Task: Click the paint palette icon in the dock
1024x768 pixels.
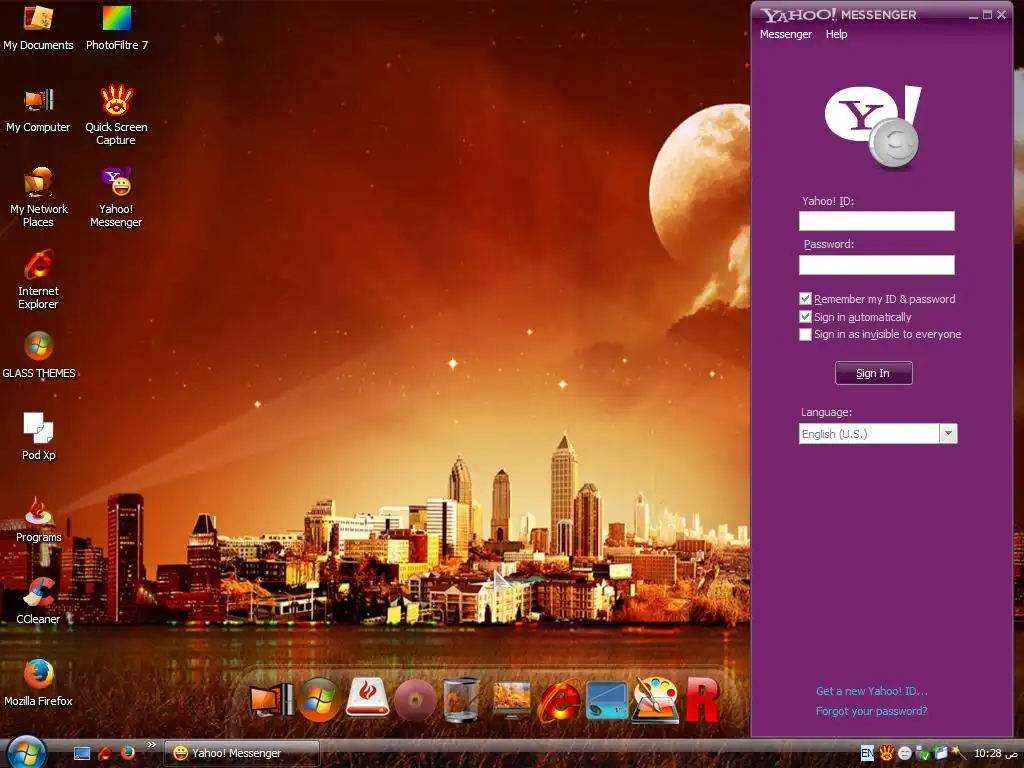Action: 654,700
